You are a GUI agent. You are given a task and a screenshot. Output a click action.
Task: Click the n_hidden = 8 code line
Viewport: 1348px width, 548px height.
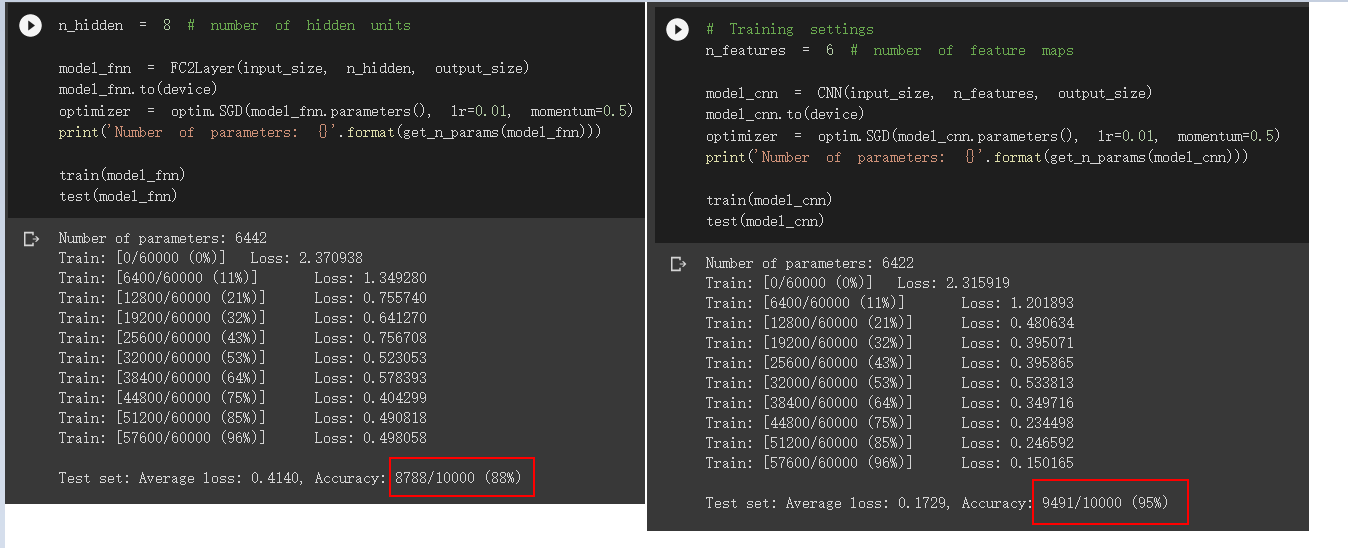234,25
